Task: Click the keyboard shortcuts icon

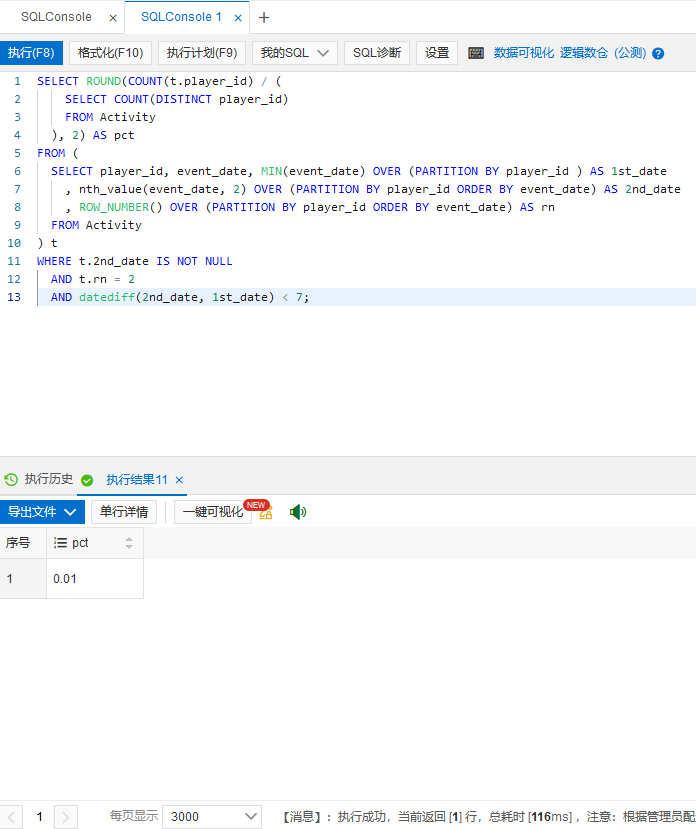Action: 476,53
